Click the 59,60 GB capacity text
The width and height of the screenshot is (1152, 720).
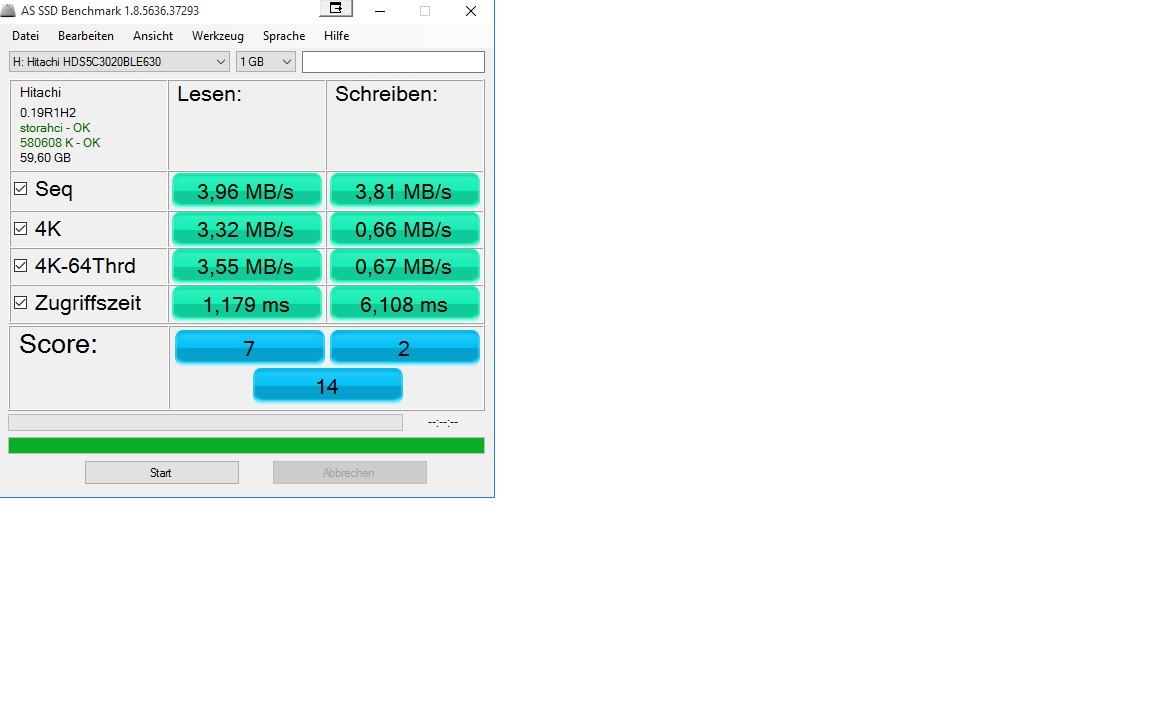[x=46, y=157]
